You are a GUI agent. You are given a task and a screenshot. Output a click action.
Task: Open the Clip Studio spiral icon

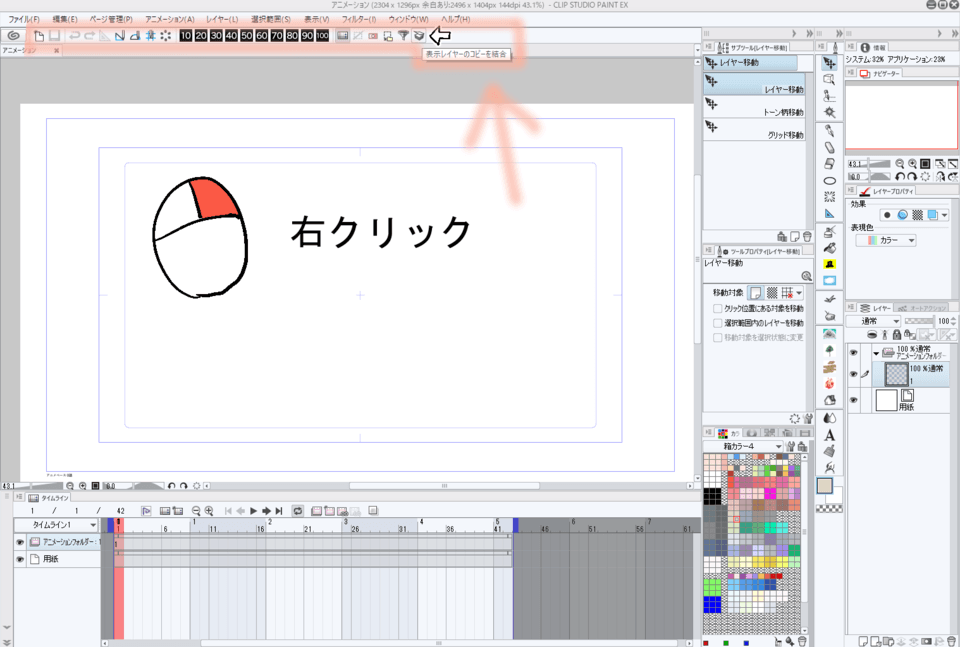(13, 36)
